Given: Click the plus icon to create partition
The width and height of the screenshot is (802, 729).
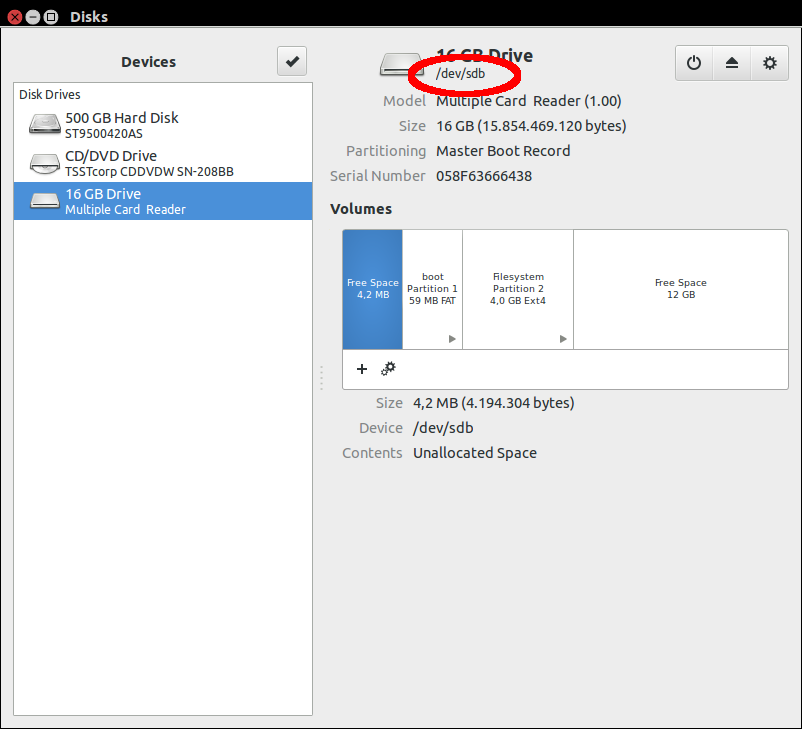Looking at the screenshot, I should (362, 369).
